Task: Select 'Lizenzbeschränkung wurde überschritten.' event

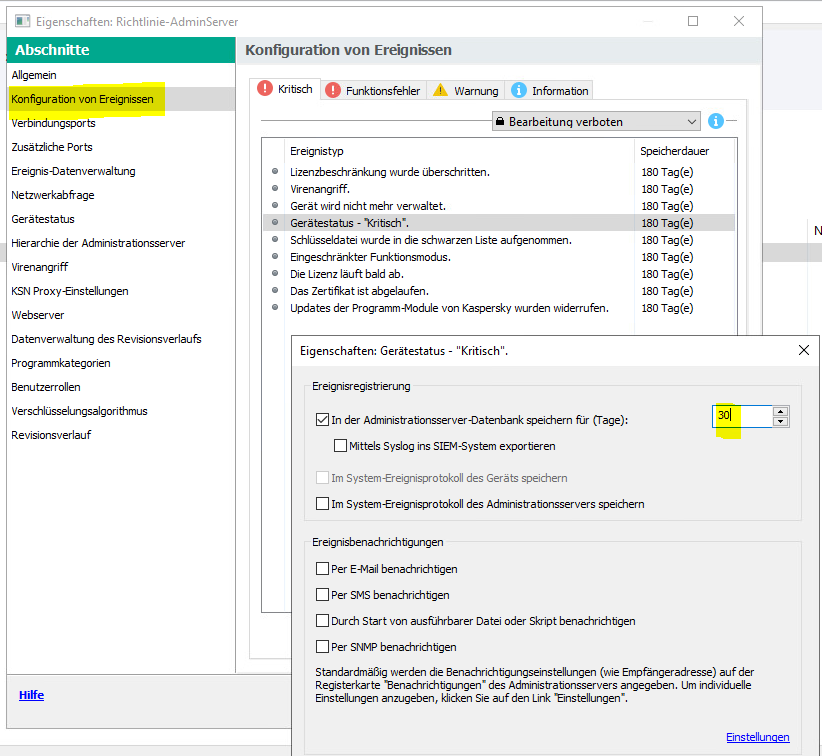Action: pyautogui.click(x=499, y=171)
